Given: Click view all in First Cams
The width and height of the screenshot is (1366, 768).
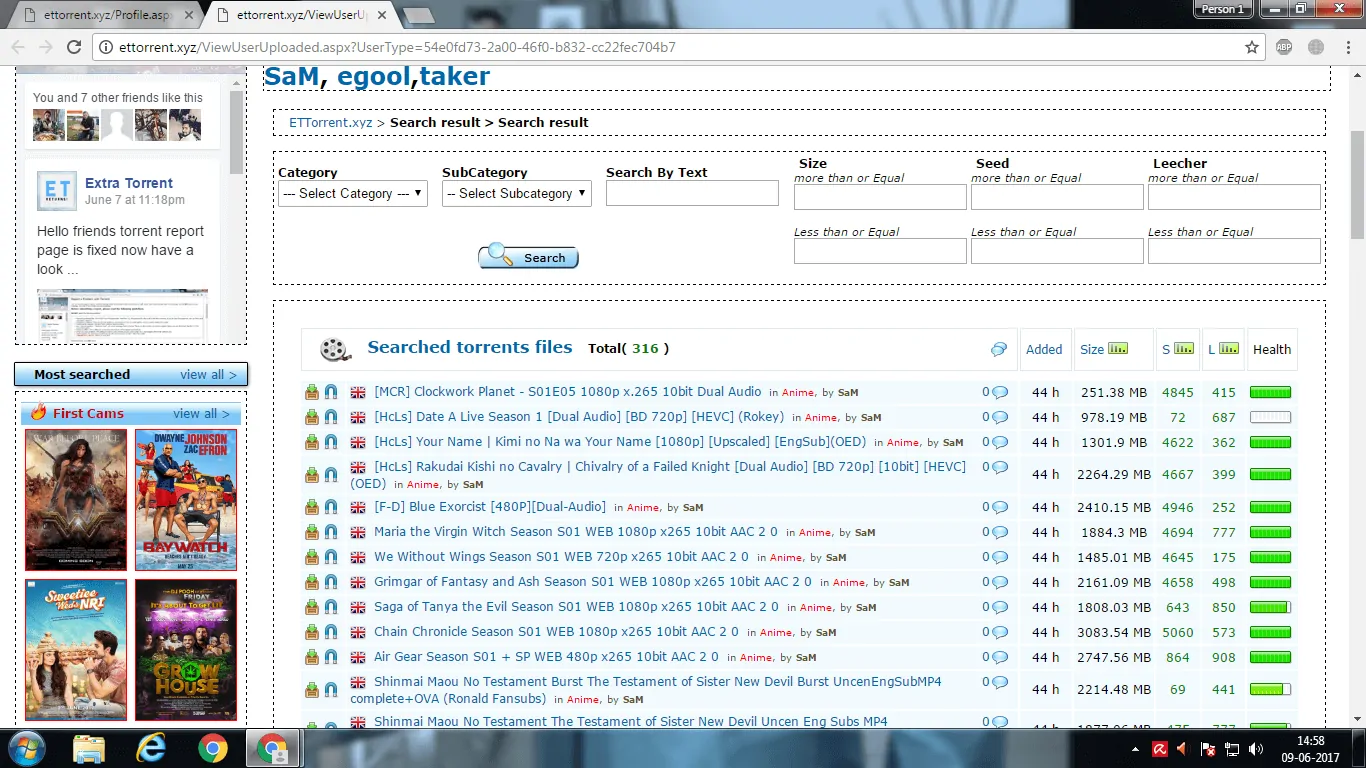Looking at the screenshot, I should coord(201,413).
